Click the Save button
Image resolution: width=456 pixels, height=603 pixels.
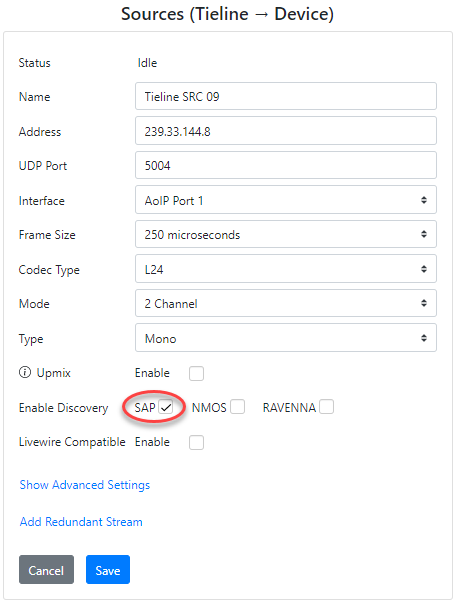(x=108, y=570)
